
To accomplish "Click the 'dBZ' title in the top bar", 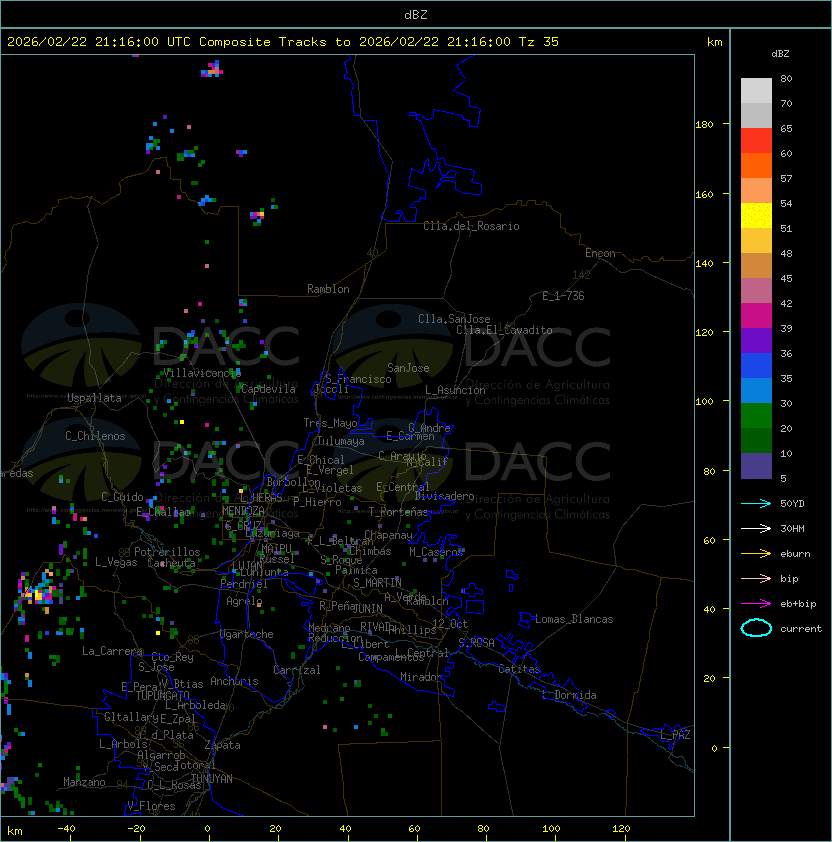I will pyautogui.click(x=416, y=14).
